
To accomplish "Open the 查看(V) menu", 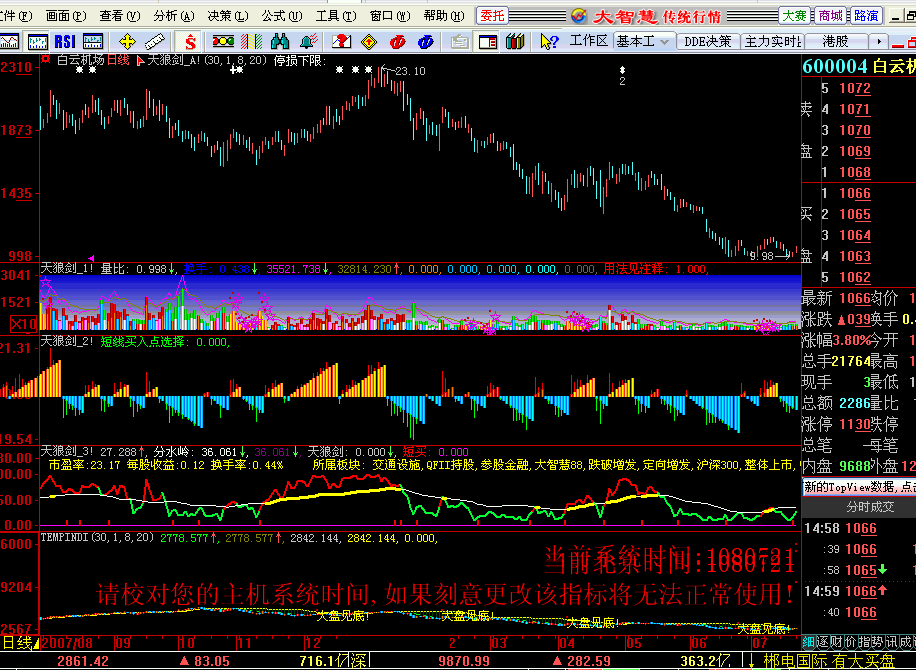I will point(120,16).
